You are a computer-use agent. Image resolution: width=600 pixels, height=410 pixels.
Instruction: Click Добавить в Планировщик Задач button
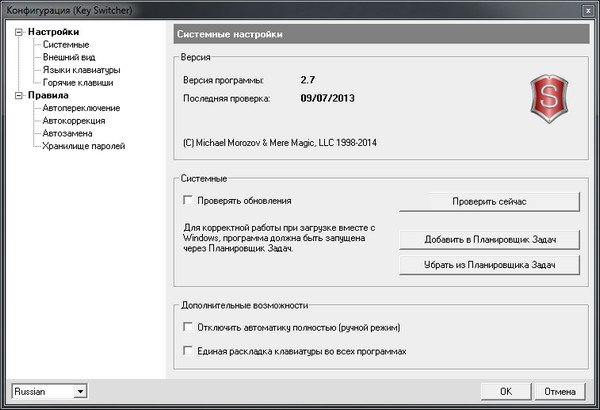click(x=489, y=240)
